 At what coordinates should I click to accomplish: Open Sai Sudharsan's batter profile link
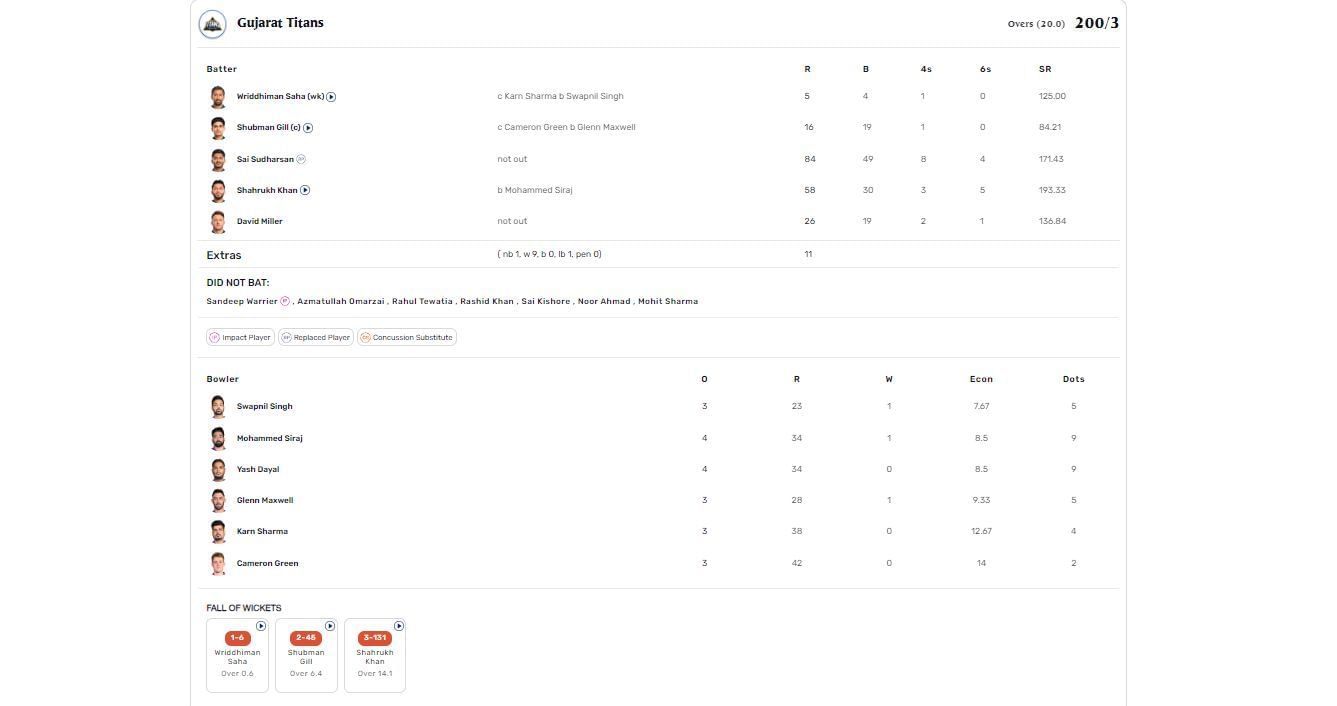pos(265,159)
